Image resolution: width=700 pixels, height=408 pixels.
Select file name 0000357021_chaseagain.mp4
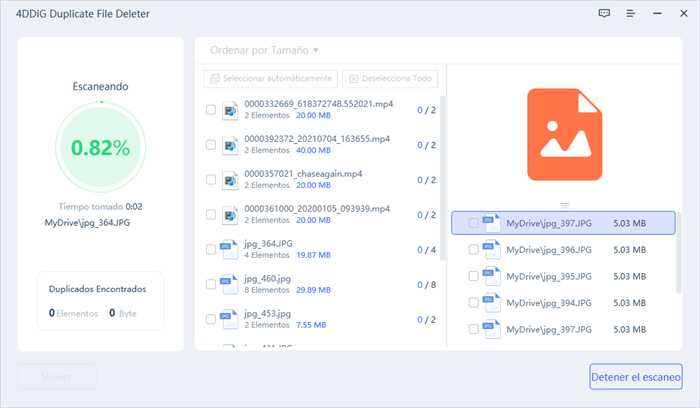tap(303, 174)
